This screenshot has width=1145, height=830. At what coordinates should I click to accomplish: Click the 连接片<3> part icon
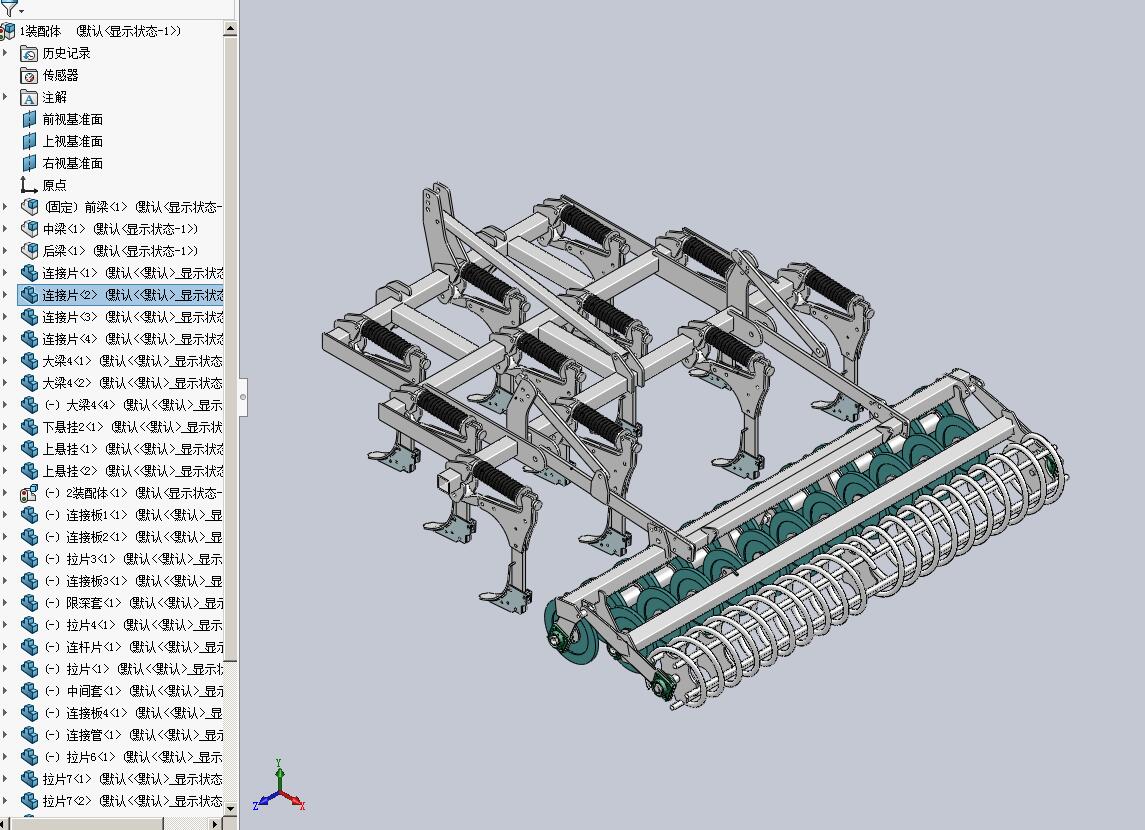[x=29, y=317]
